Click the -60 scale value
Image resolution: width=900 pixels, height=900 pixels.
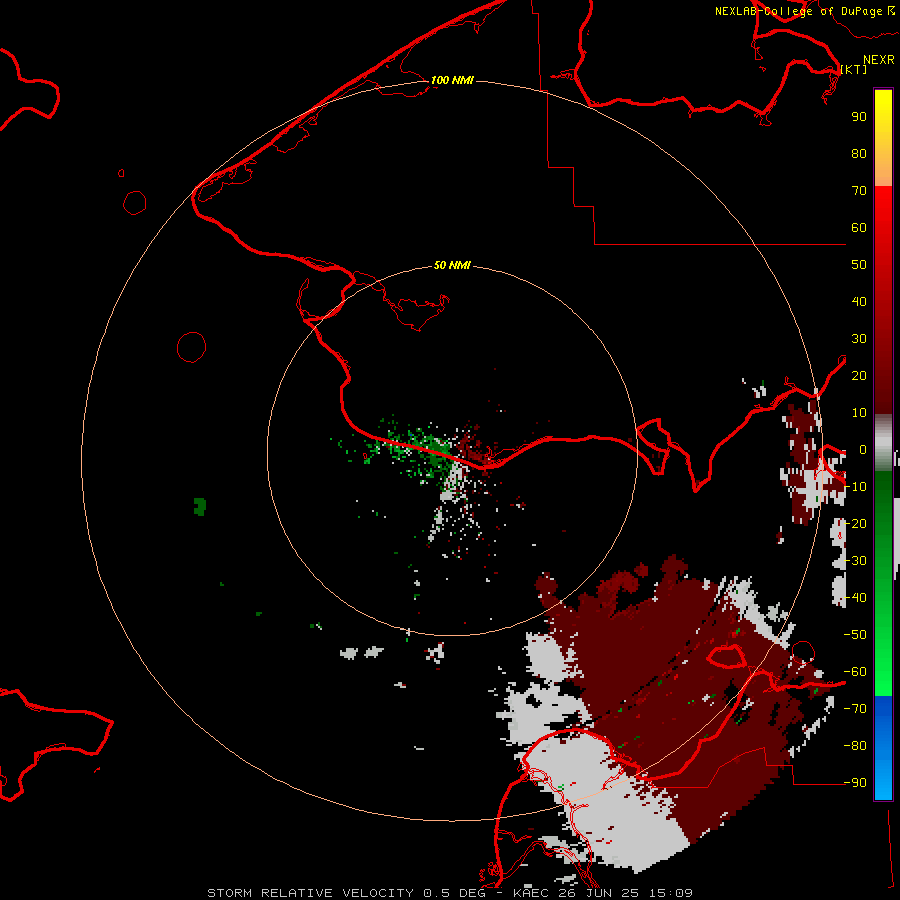point(855,672)
